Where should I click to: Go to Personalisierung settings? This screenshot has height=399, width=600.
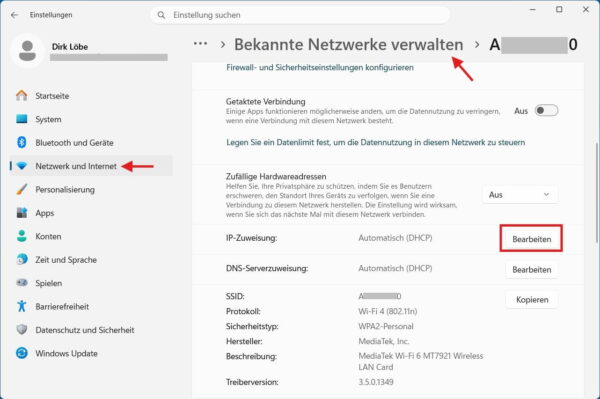91,189
